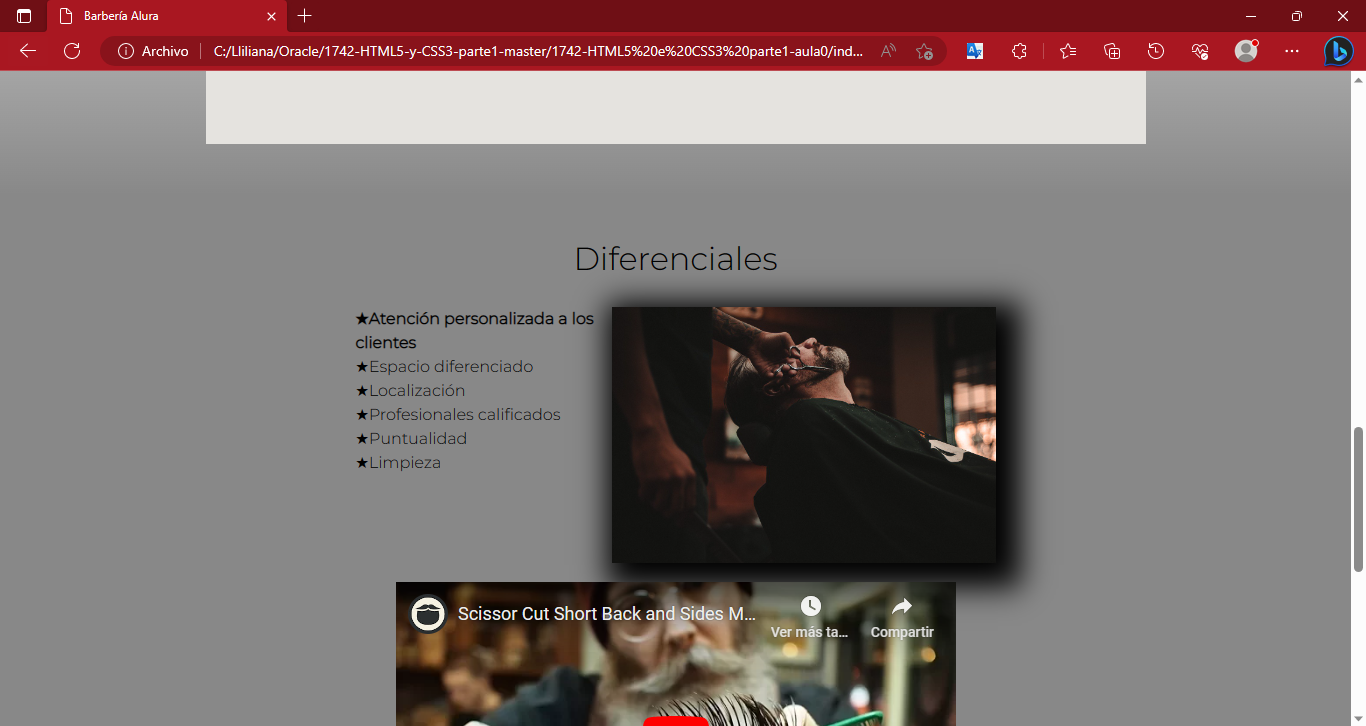Open the Bing chat sidebar button
Viewport: 1366px width, 726px height.
(1339, 51)
